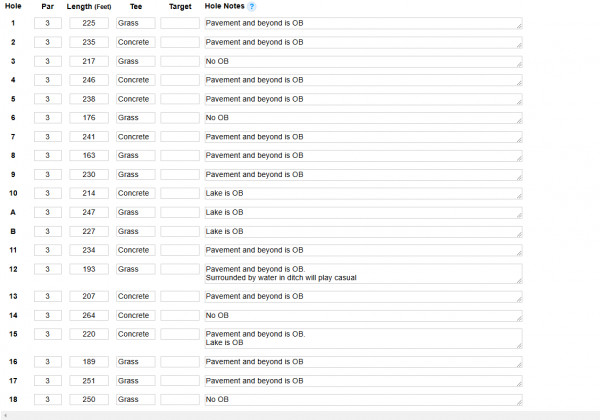Grab resize handle of hole 15 notes
600x420 pixels.
click(x=519, y=345)
